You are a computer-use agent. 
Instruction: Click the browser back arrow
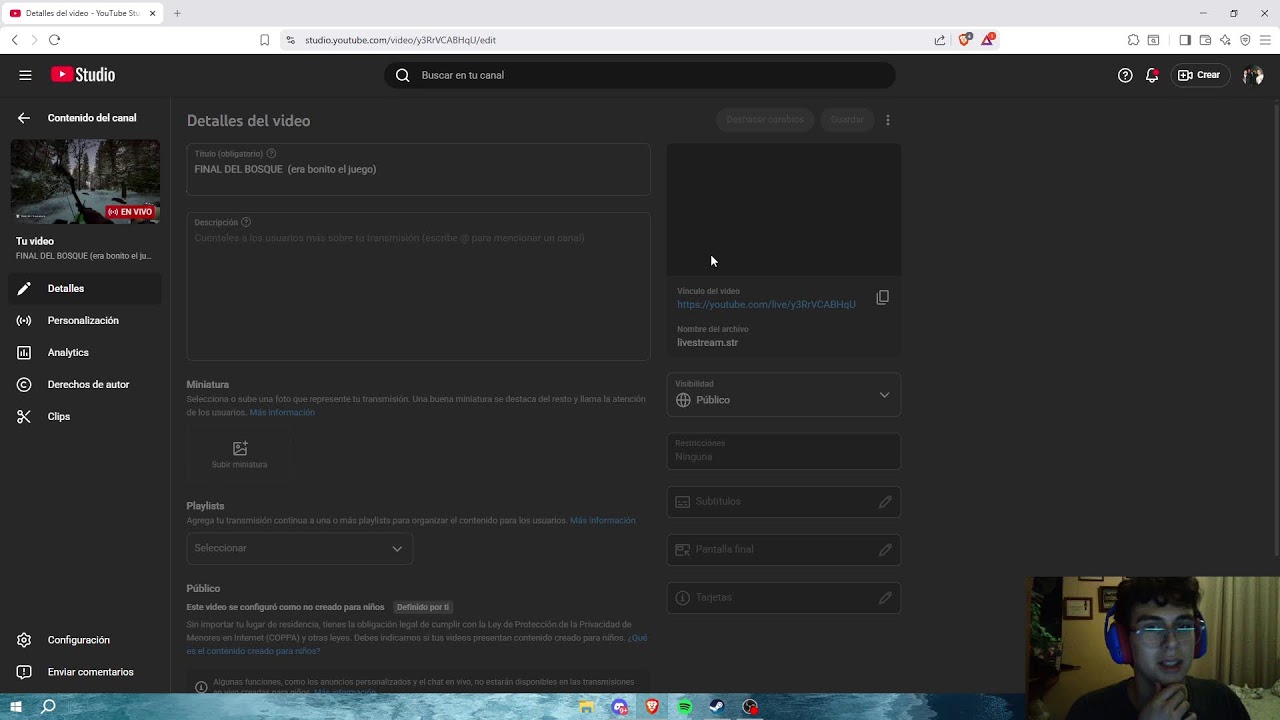[x=15, y=40]
